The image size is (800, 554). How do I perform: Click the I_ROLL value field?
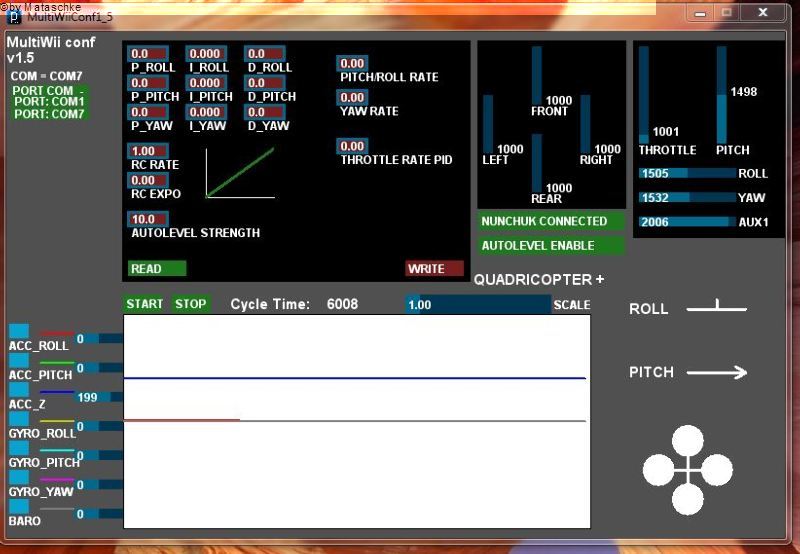(206, 54)
